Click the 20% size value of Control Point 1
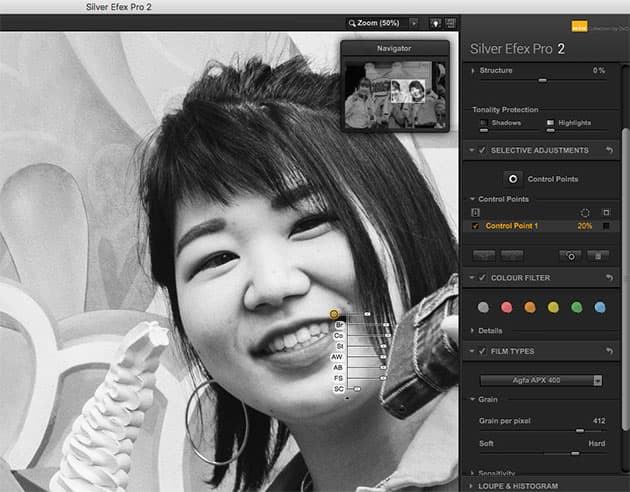 585,226
